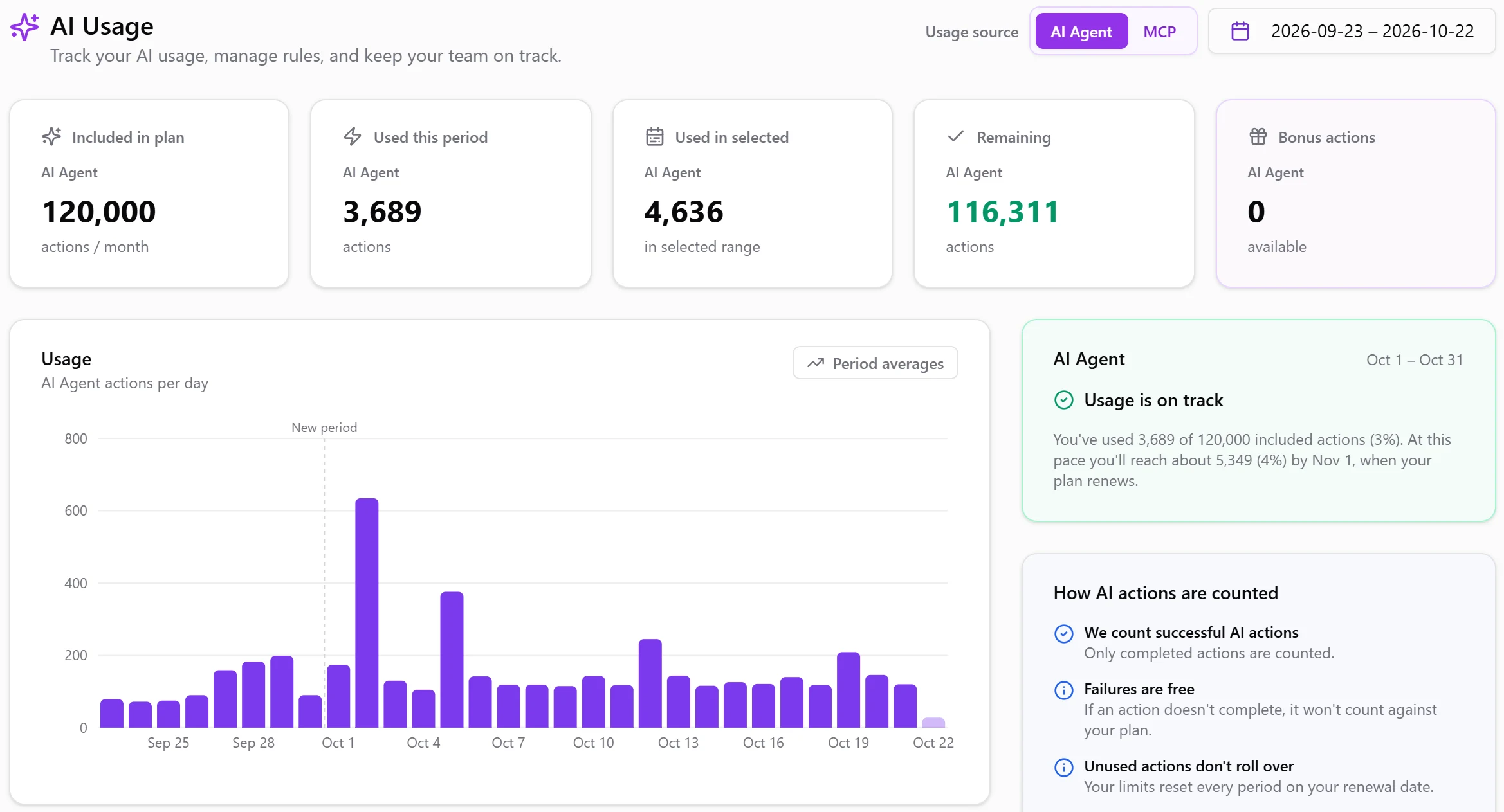This screenshot has height=812, width=1504.
Task: Click the calendar icon in date range
Action: (x=1240, y=31)
